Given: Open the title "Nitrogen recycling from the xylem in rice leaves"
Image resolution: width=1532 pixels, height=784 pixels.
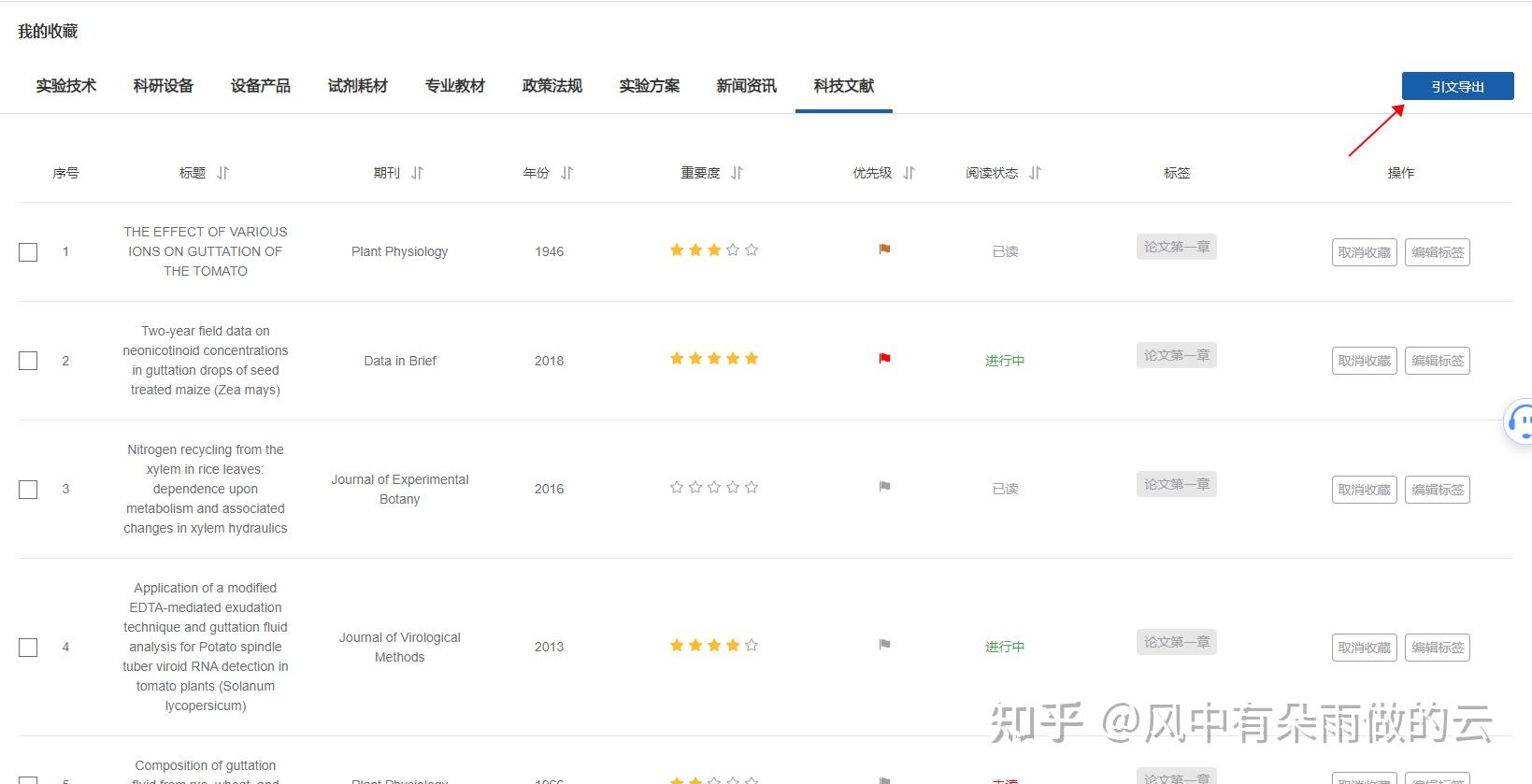Looking at the screenshot, I should 206,489.
